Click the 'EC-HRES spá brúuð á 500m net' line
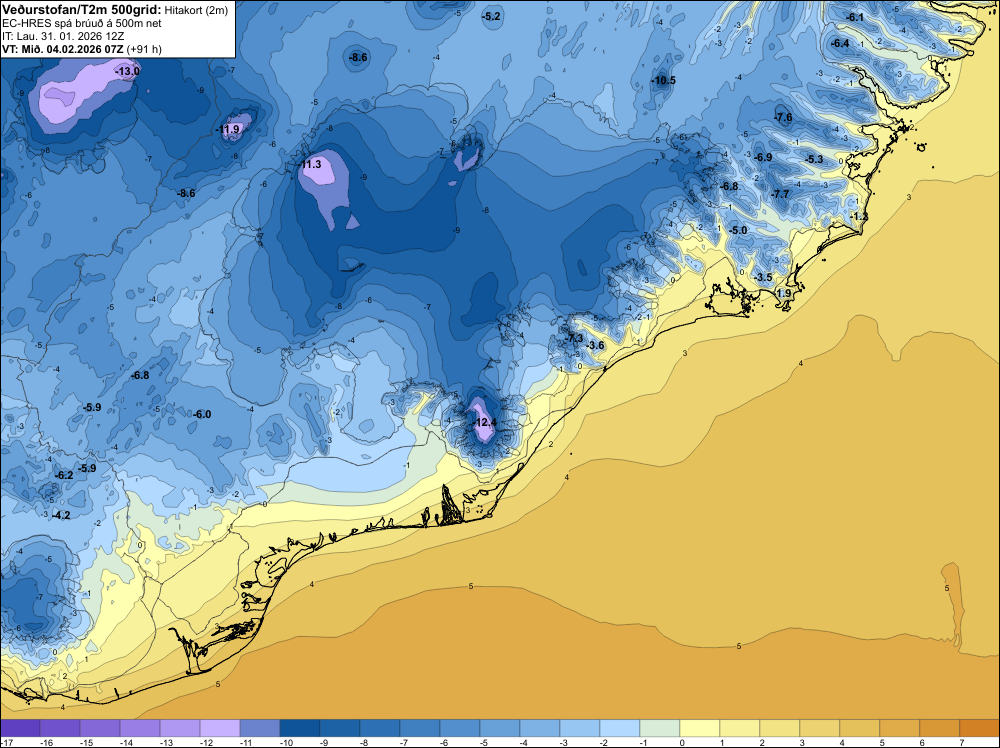 (x=73, y=24)
